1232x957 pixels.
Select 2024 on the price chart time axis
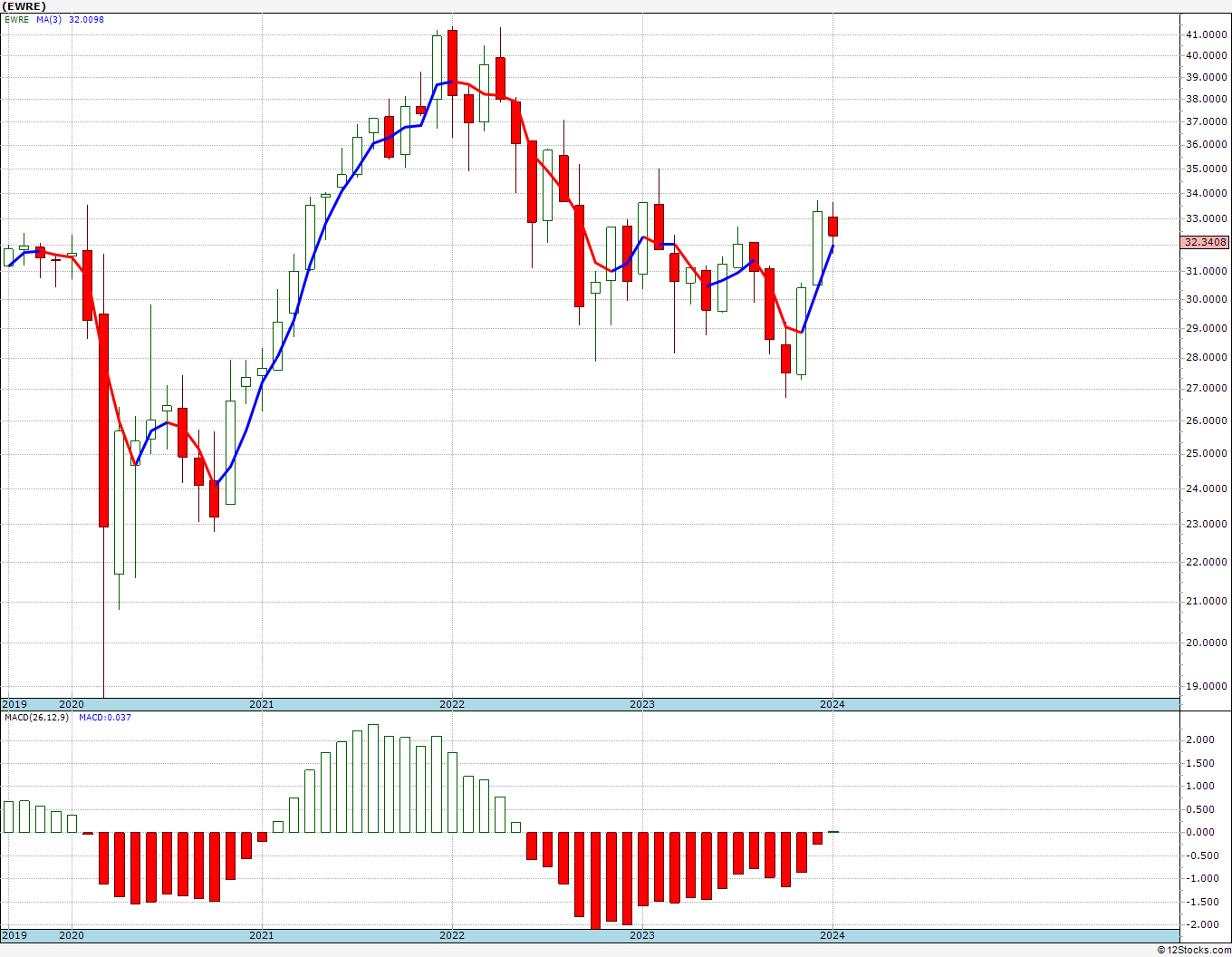pyautogui.click(x=833, y=704)
